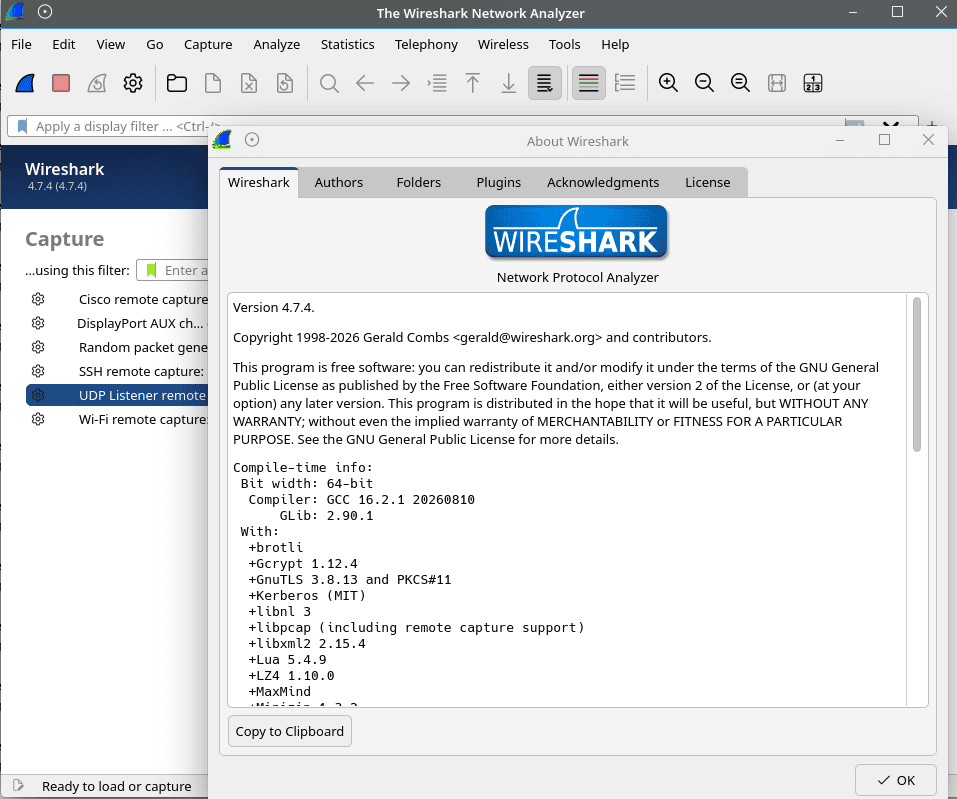Click Copy to Clipboard button

(289, 731)
